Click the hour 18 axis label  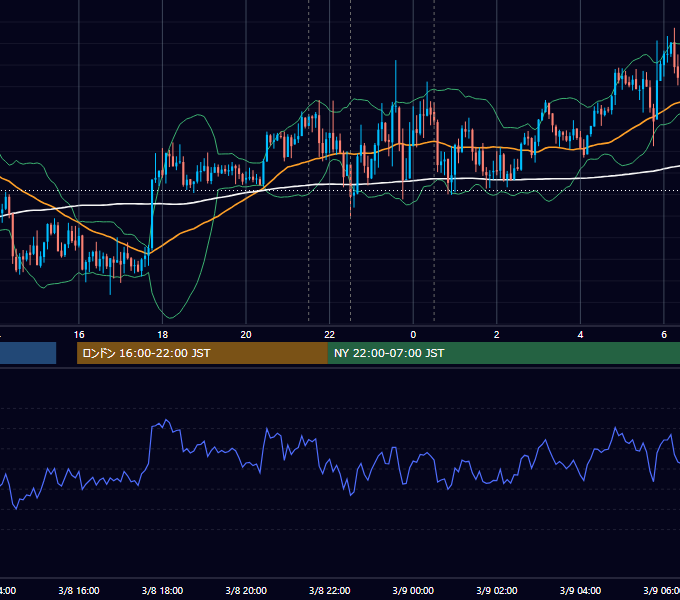[x=163, y=335]
